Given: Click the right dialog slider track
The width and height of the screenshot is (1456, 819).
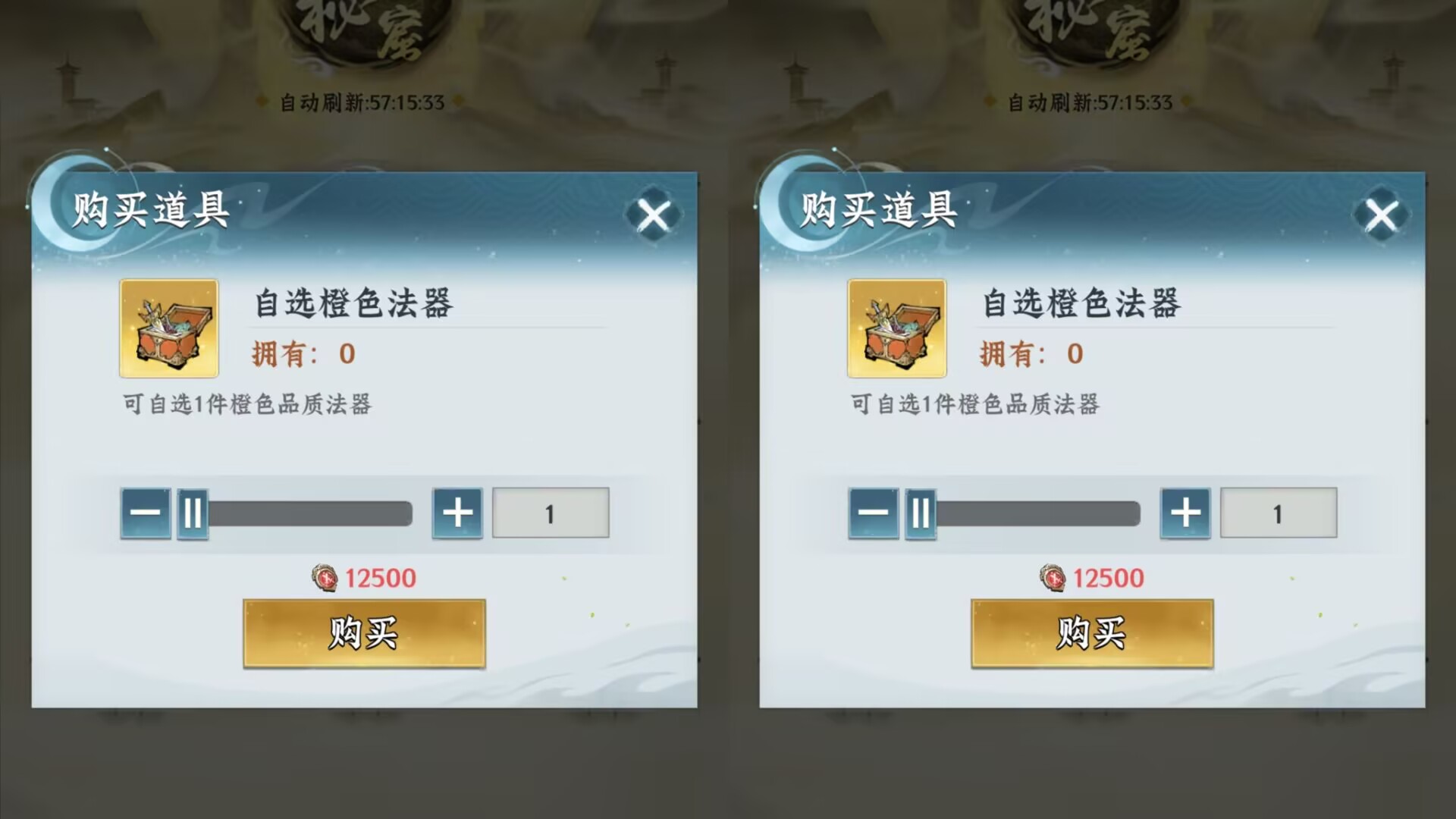Looking at the screenshot, I should tap(1038, 513).
